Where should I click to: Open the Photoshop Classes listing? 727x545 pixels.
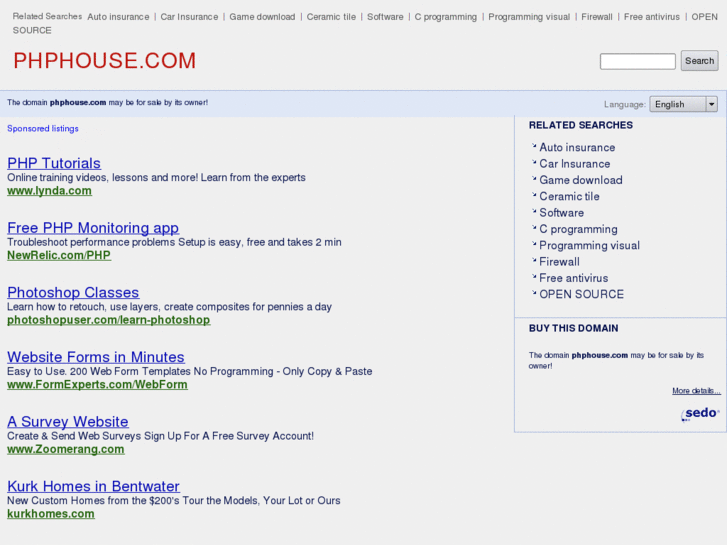pos(73,292)
